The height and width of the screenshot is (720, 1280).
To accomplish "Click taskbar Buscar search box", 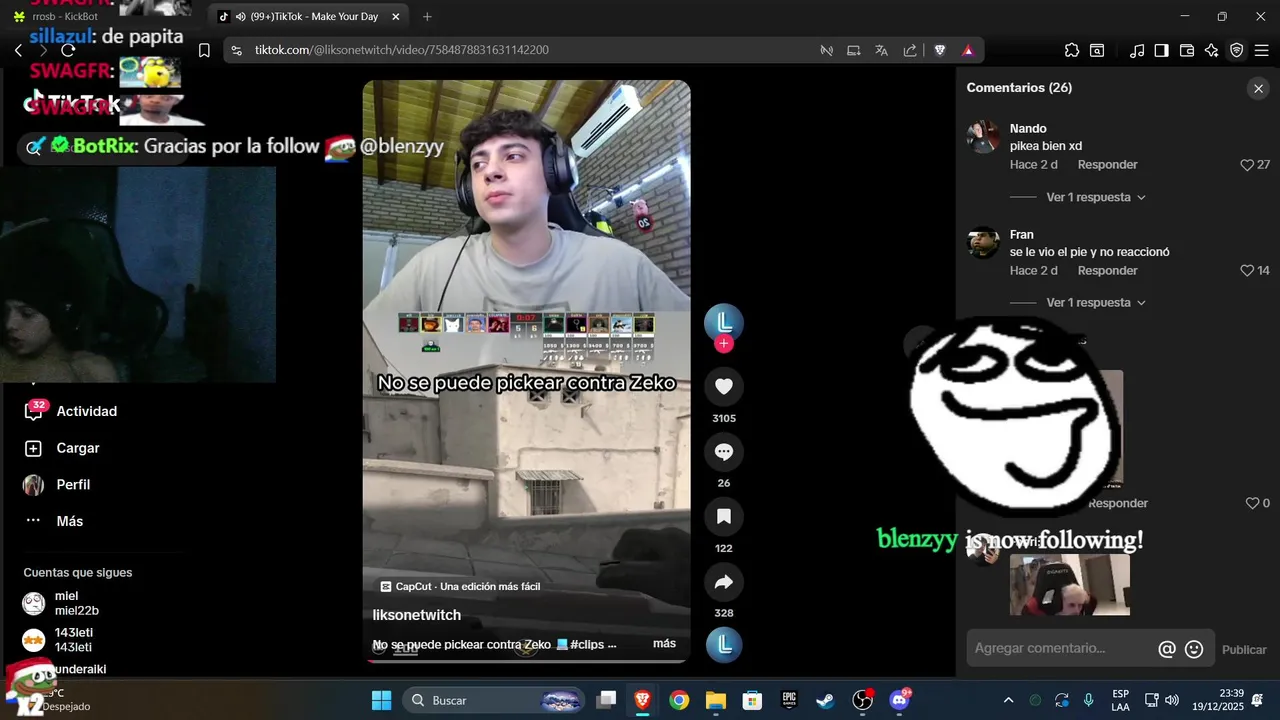I will 495,700.
